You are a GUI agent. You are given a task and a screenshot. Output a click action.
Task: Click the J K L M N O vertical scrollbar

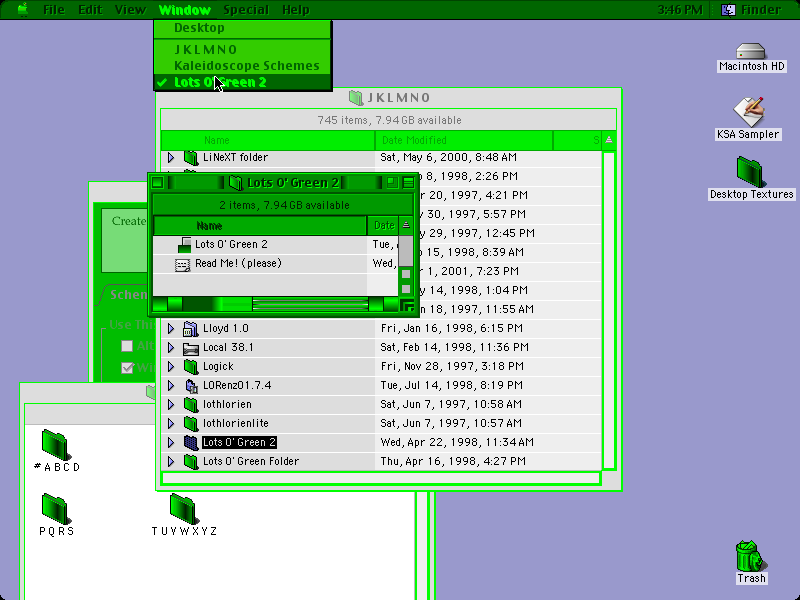pyautogui.click(x=609, y=310)
